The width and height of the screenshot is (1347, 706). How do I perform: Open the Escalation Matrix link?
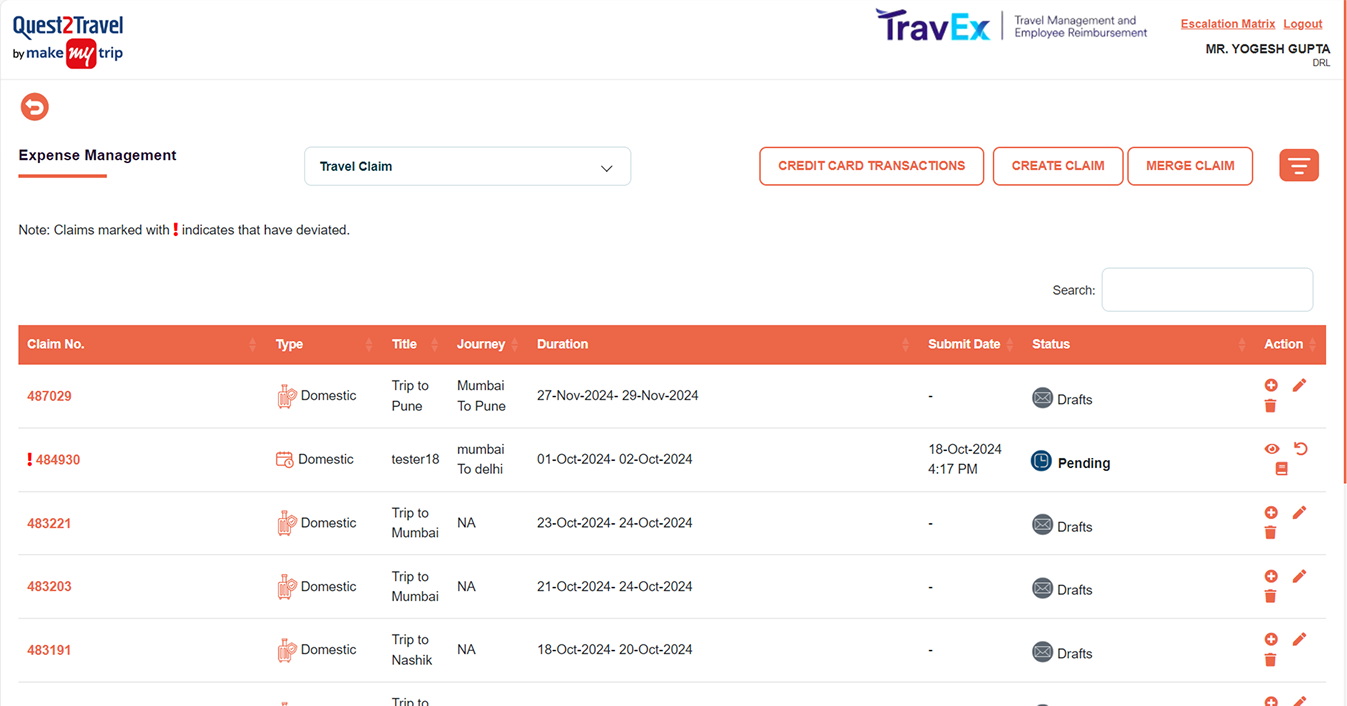(1228, 24)
